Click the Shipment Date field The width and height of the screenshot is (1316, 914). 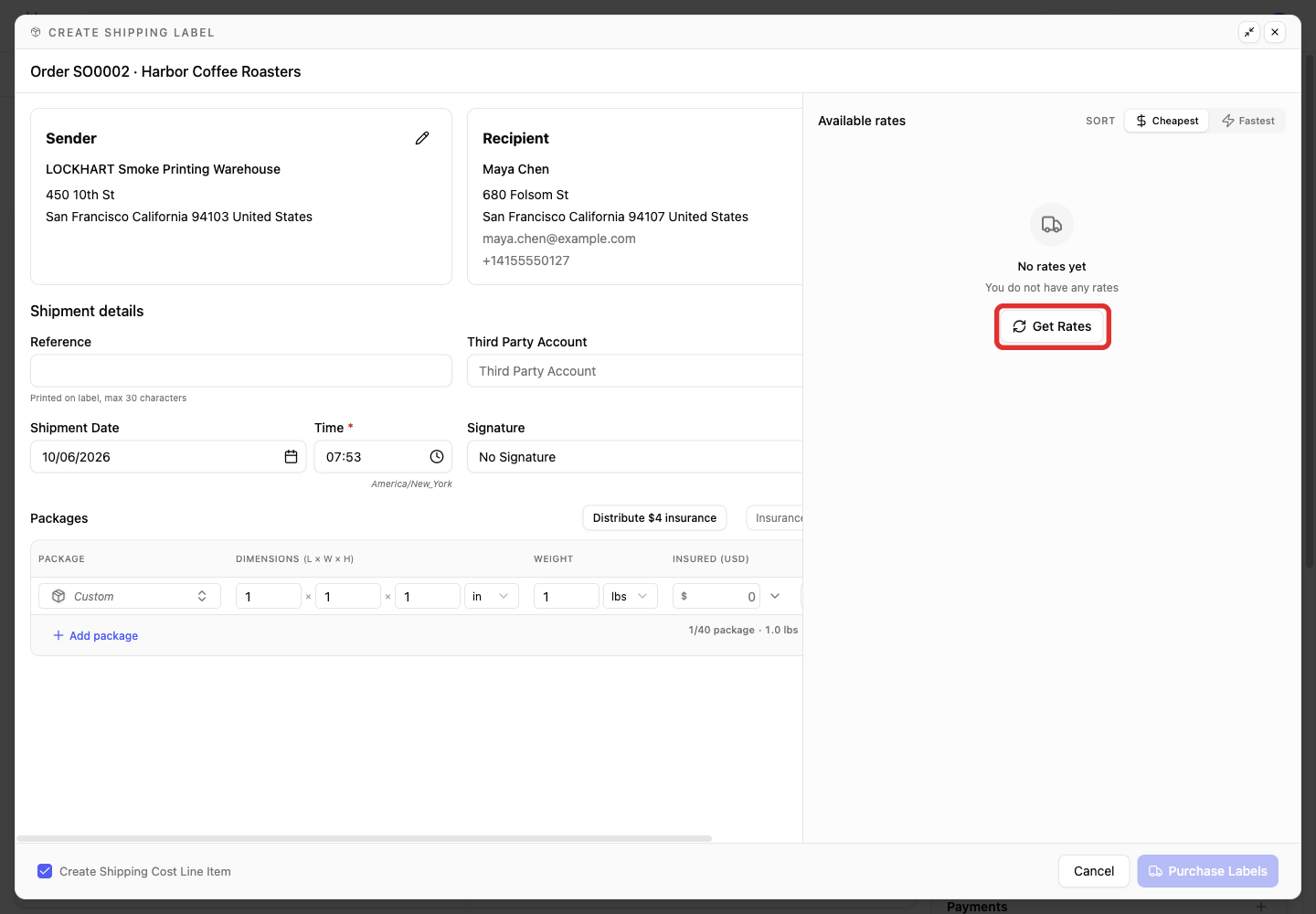(x=168, y=457)
